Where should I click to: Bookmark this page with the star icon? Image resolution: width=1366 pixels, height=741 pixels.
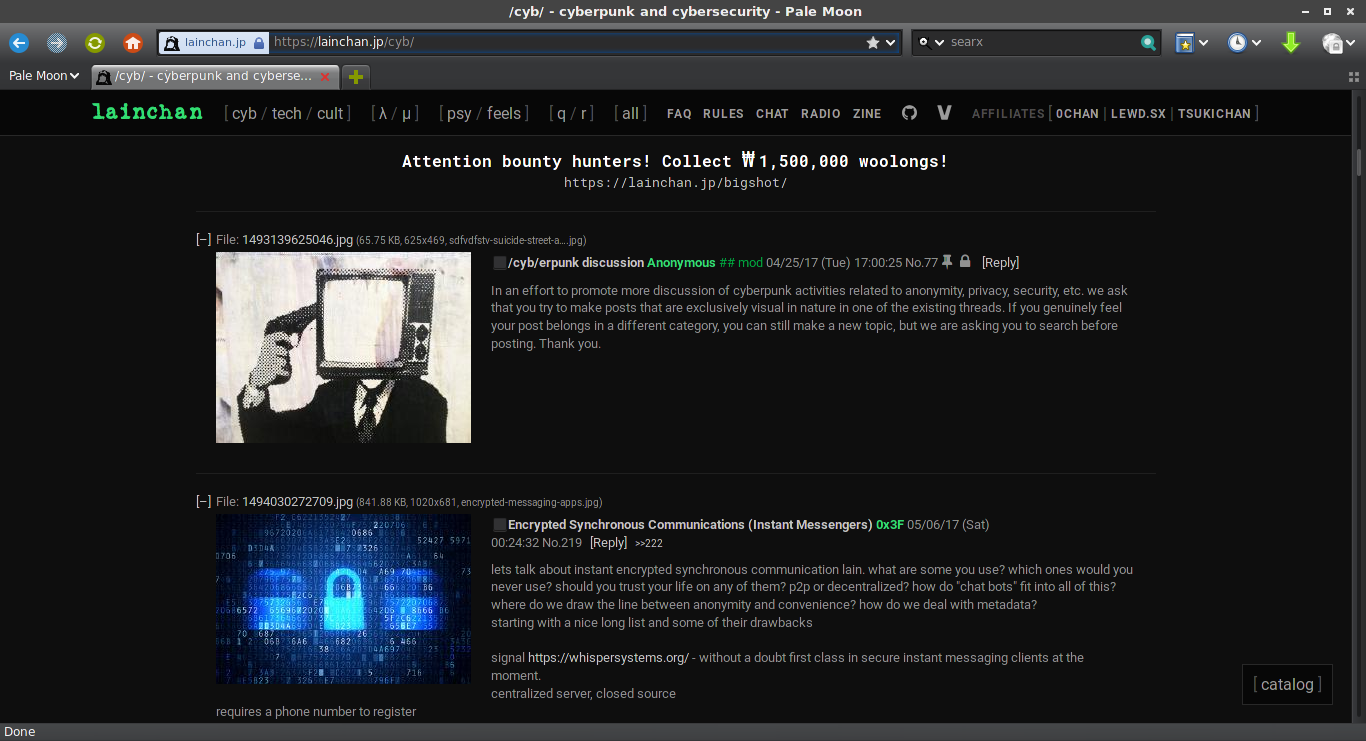(x=873, y=43)
